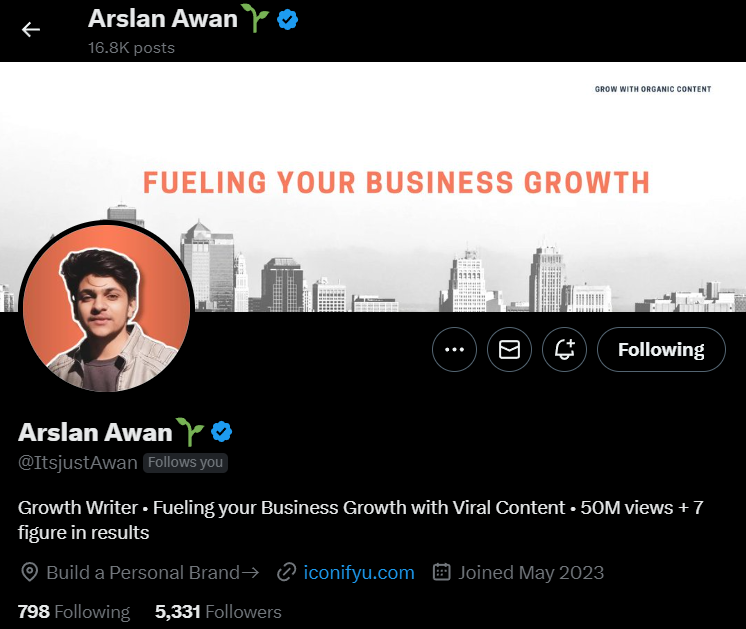Click the @ItsjustAwan handle text
Screen dimensions: 746x629
point(78,462)
